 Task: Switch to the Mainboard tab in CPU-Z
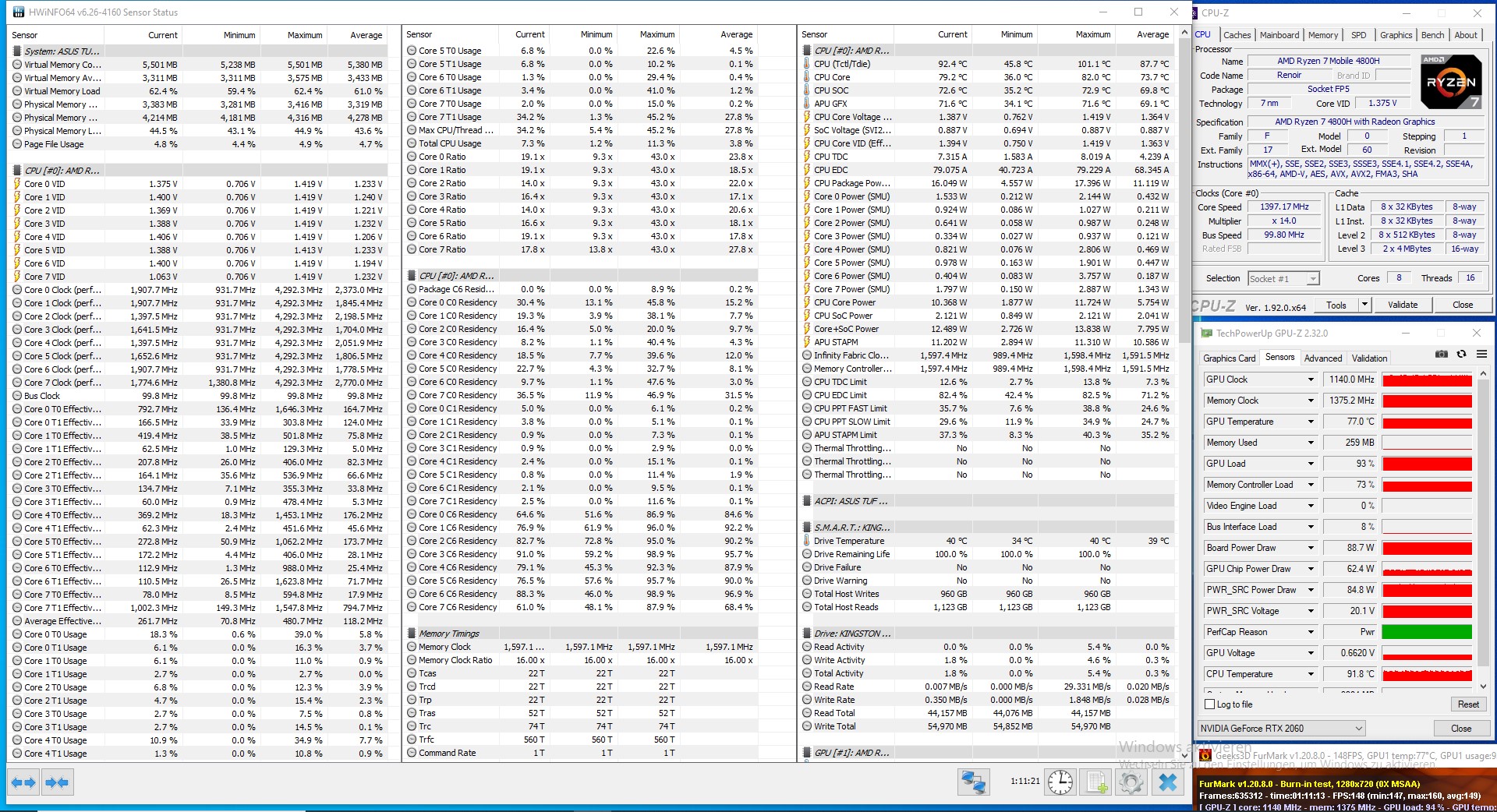pyautogui.click(x=1279, y=35)
